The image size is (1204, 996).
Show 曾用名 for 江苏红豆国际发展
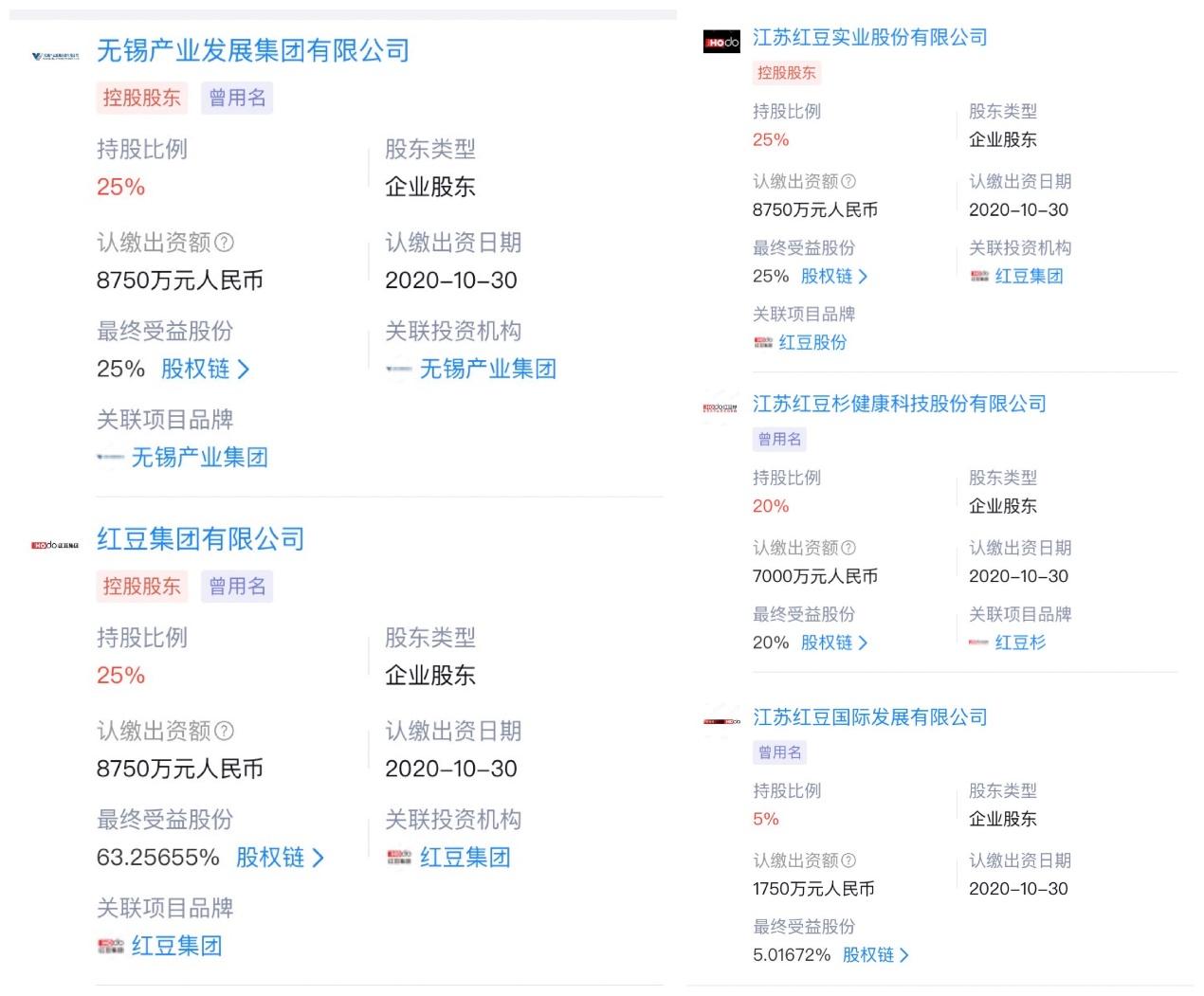click(780, 752)
